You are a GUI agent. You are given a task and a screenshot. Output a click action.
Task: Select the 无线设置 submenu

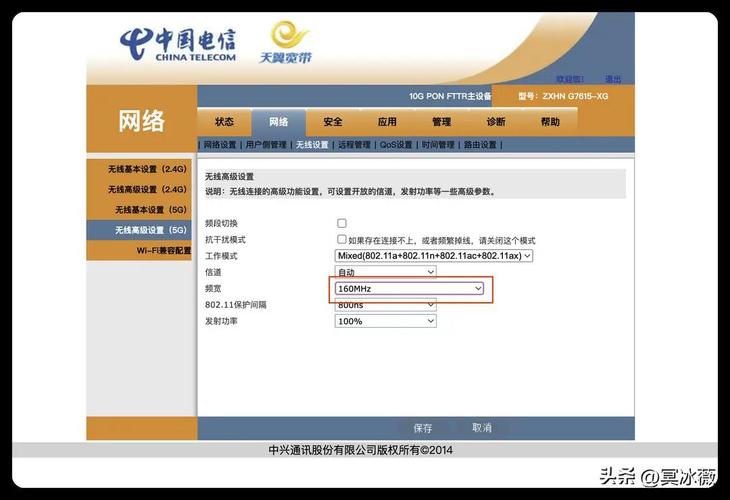tap(312, 145)
